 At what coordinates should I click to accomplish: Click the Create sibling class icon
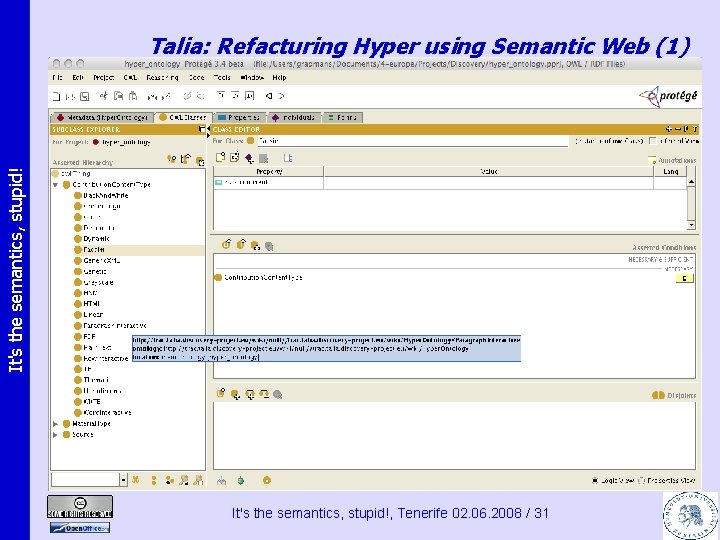[x=185, y=159]
